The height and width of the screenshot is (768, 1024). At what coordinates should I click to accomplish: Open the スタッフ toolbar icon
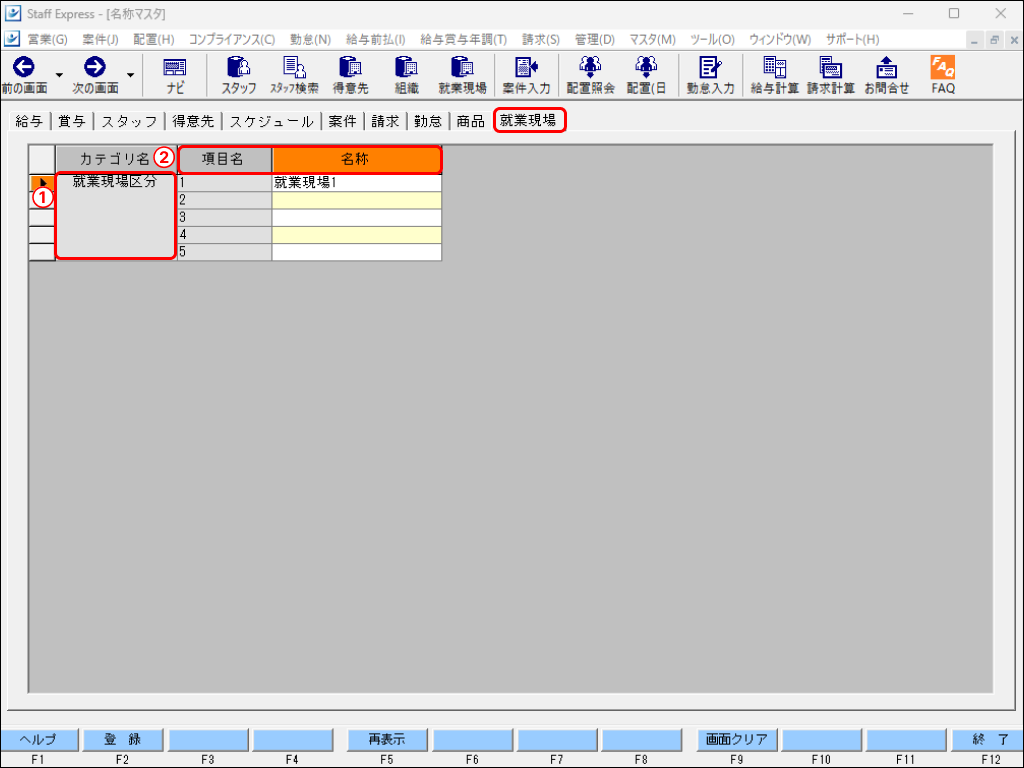pyautogui.click(x=238, y=75)
